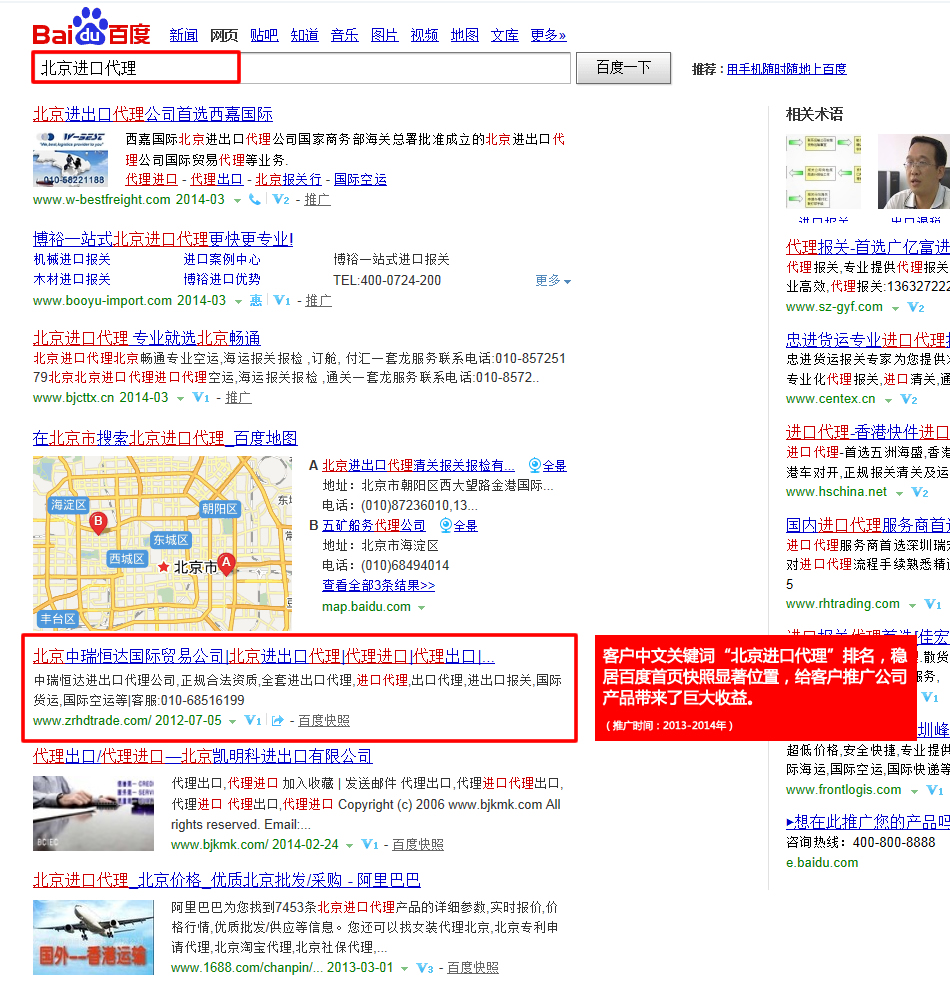Click the V1 badge beside www.bjcttx.cn
950x988 pixels.
201,398
